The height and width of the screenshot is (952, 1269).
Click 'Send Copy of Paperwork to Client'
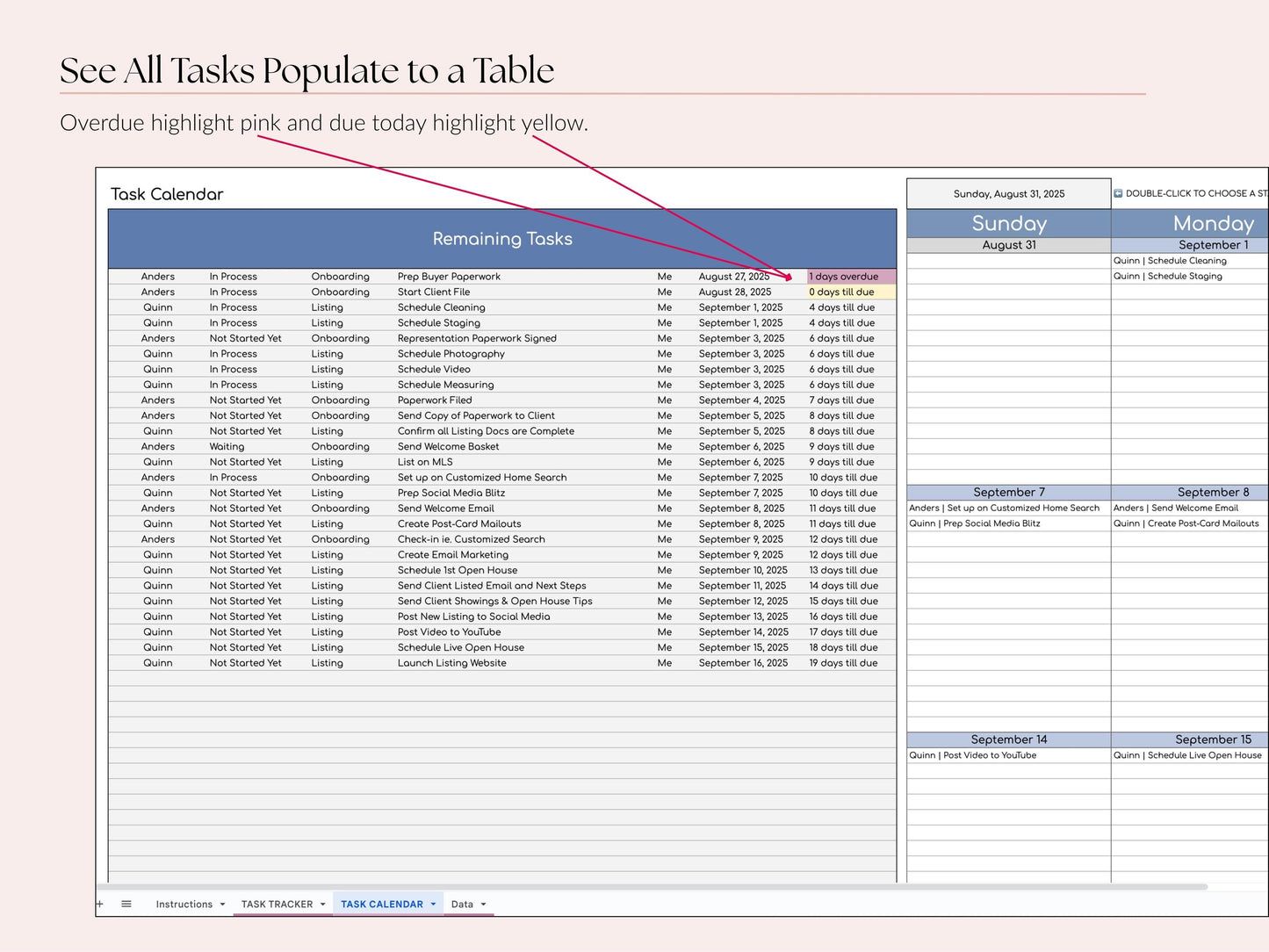coord(476,415)
